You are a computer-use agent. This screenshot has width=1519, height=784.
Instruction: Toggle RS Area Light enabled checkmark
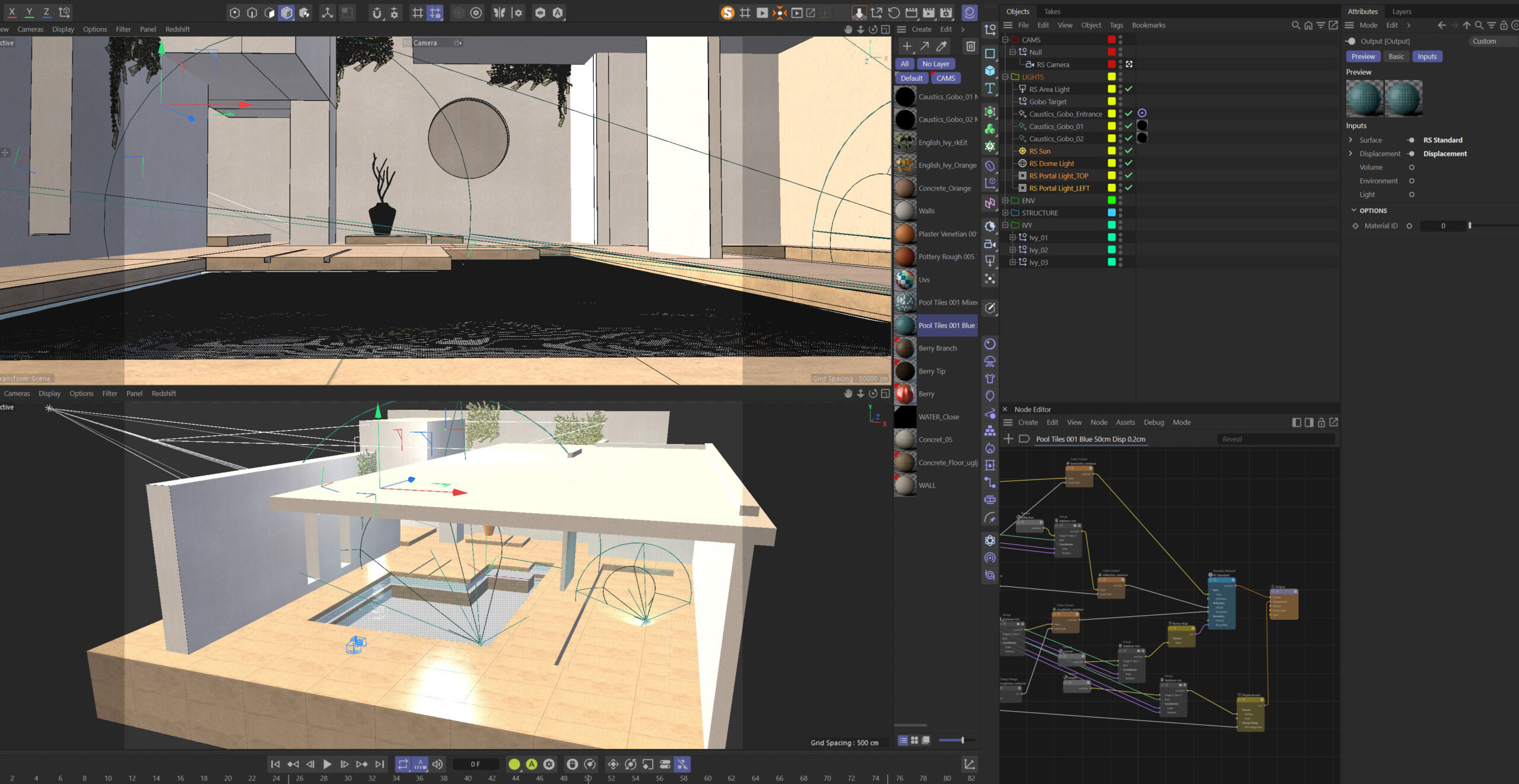(x=1129, y=89)
